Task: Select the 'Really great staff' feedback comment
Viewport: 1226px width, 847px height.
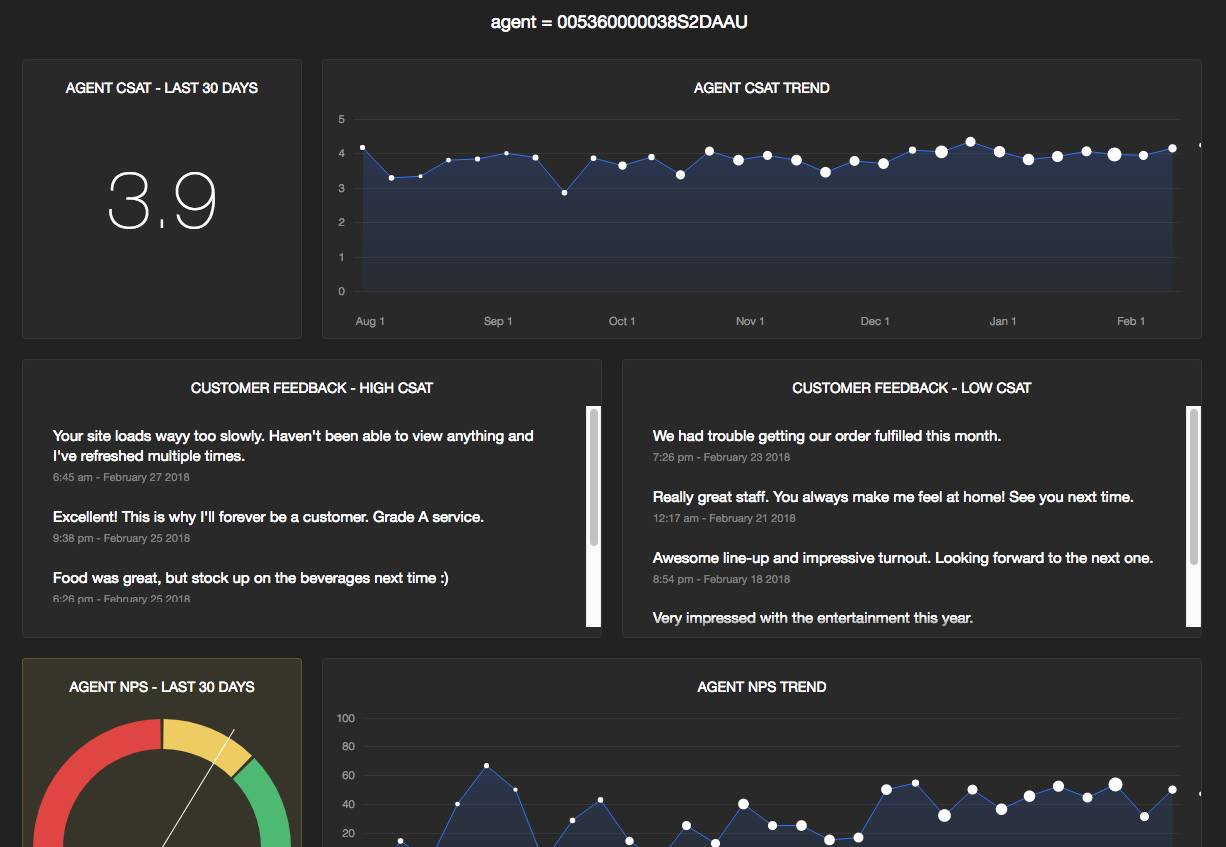Action: click(x=893, y=497)
